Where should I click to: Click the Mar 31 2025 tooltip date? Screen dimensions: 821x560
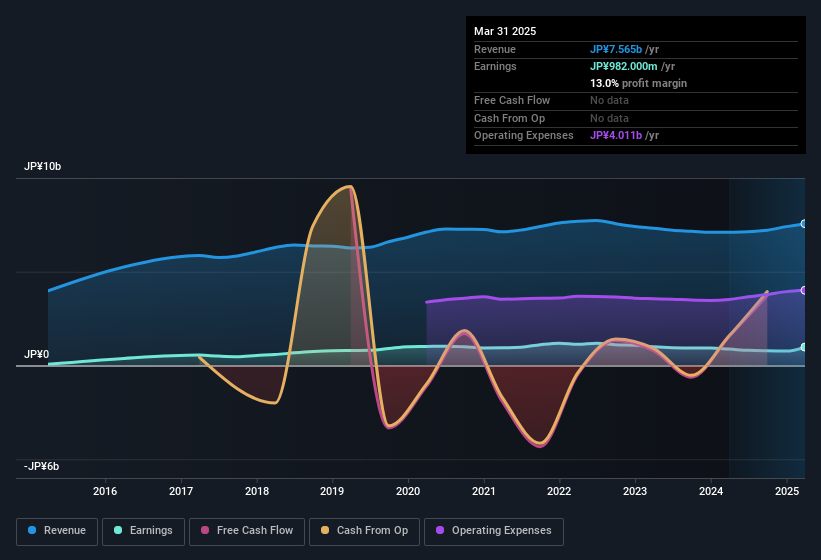coord(505,31)
